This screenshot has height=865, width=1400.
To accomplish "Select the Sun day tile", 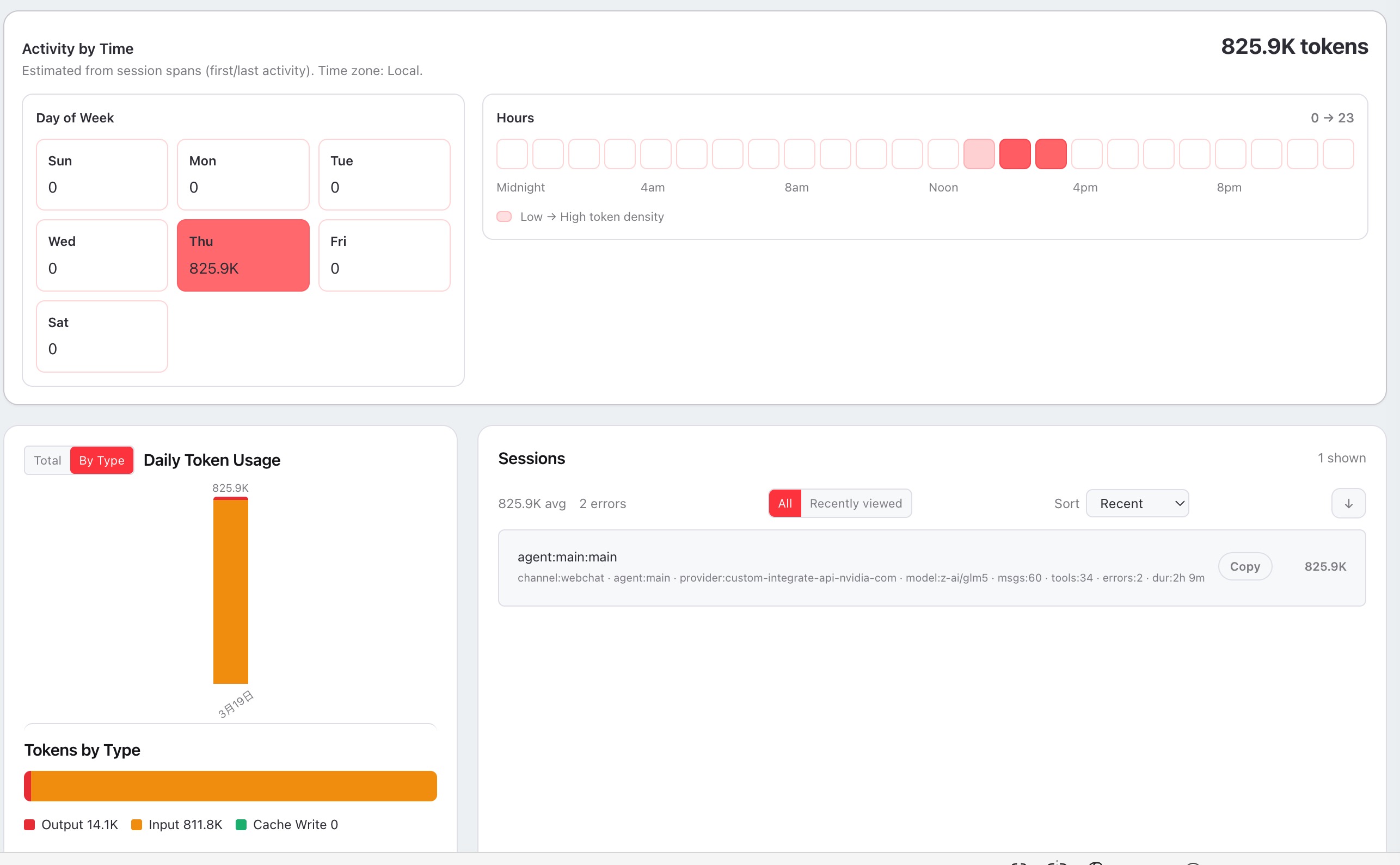I will tap(102, 175).
